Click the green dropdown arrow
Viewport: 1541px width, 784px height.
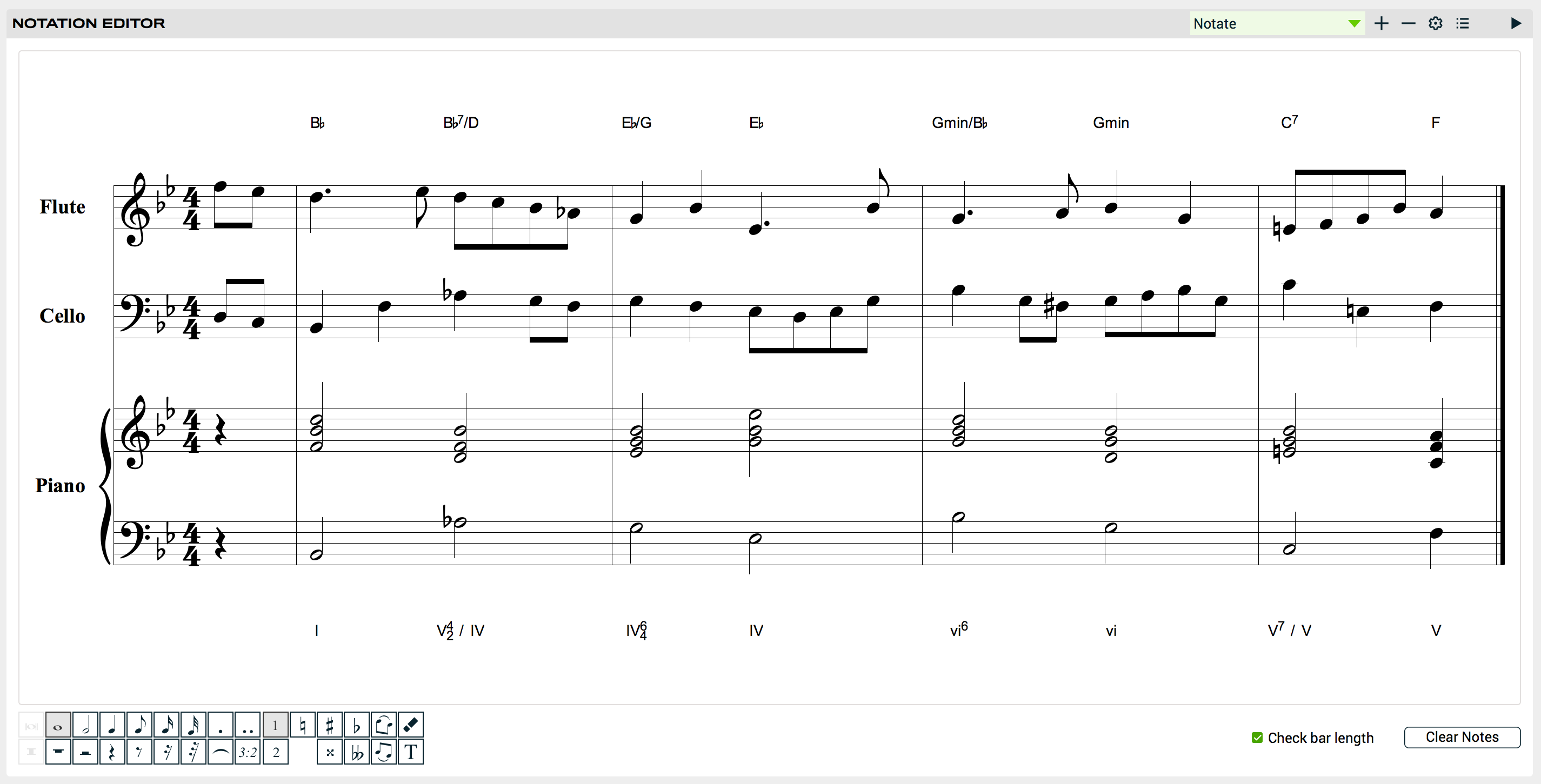tap(1354, 23)
